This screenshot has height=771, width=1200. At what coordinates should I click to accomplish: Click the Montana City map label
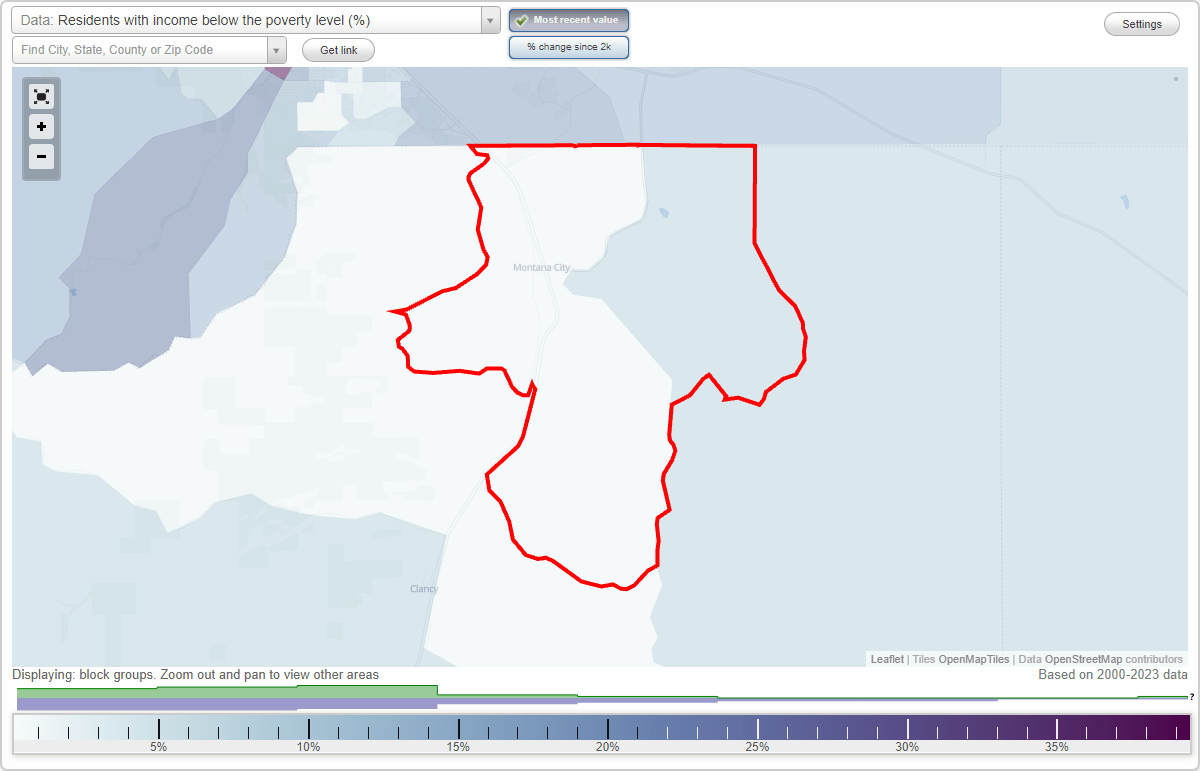tap(541, 268)
